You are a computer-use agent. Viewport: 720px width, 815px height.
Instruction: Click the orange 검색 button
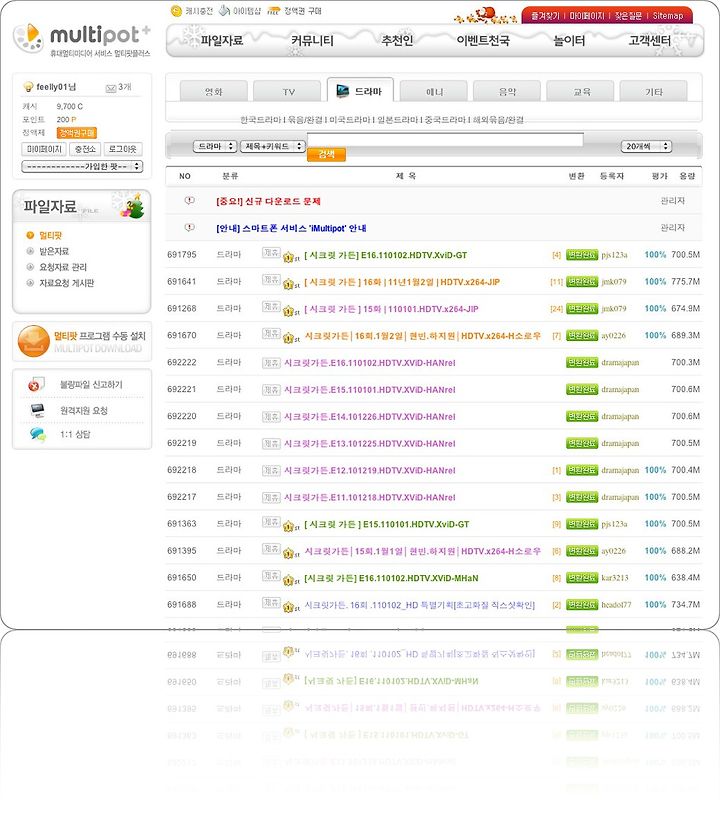(x=326, y=154)
